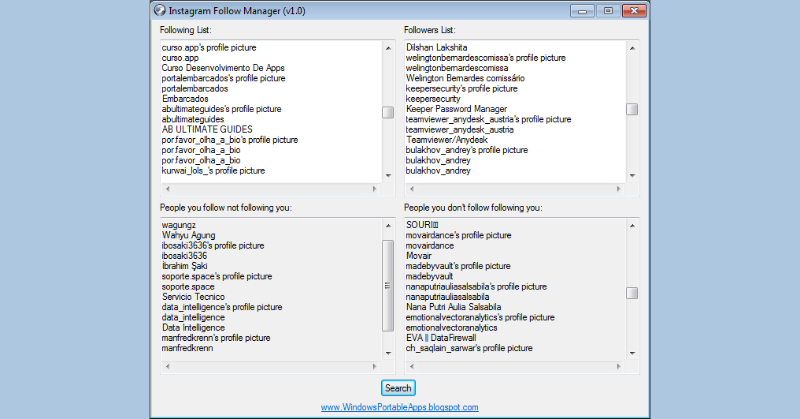Click the Followers List horizontal right arrow
The width and height of the screenshot is (800, 419).
(x=618, y=189)
